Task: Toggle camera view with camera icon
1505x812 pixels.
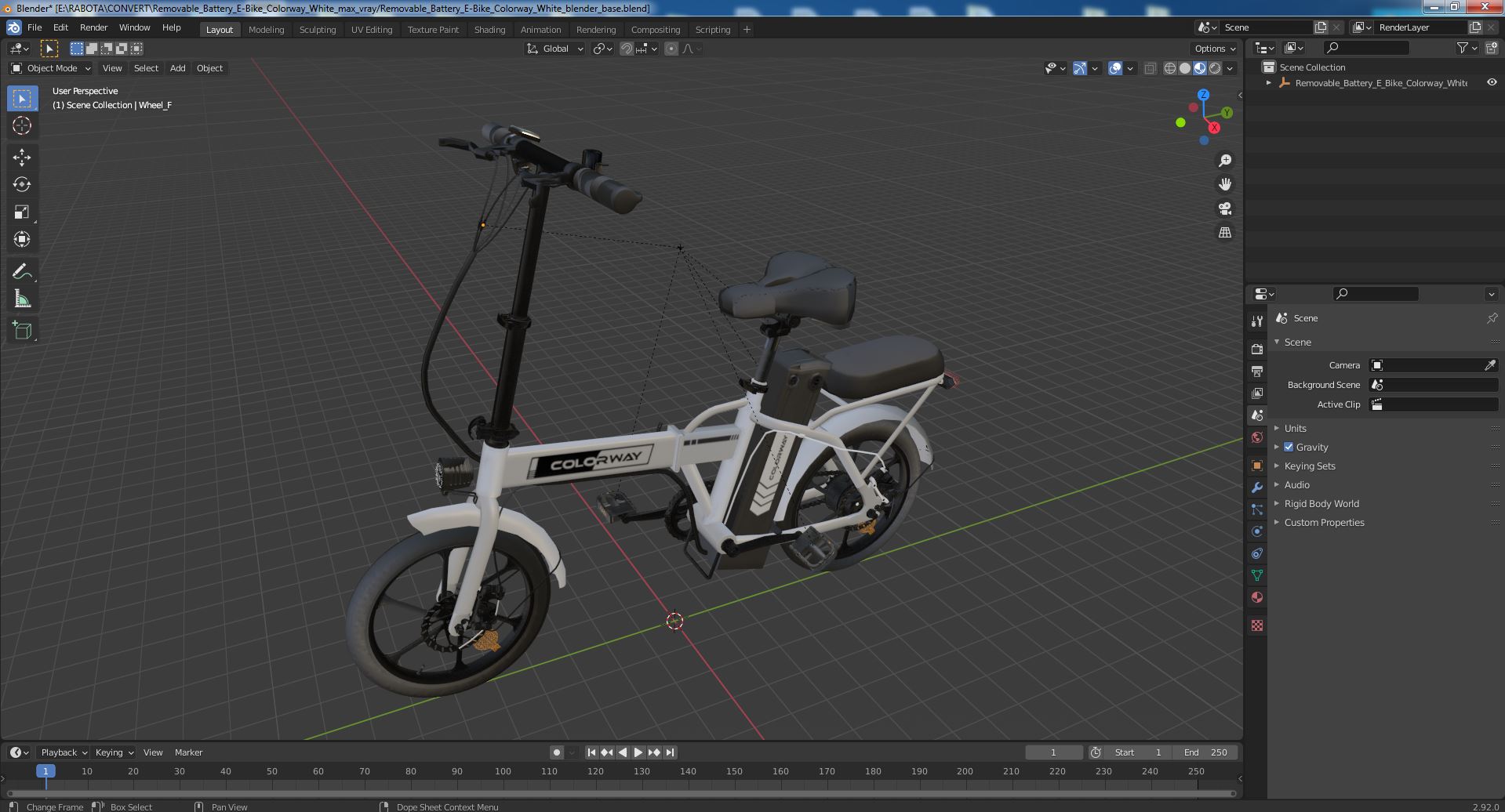Action: (1224, 208)
